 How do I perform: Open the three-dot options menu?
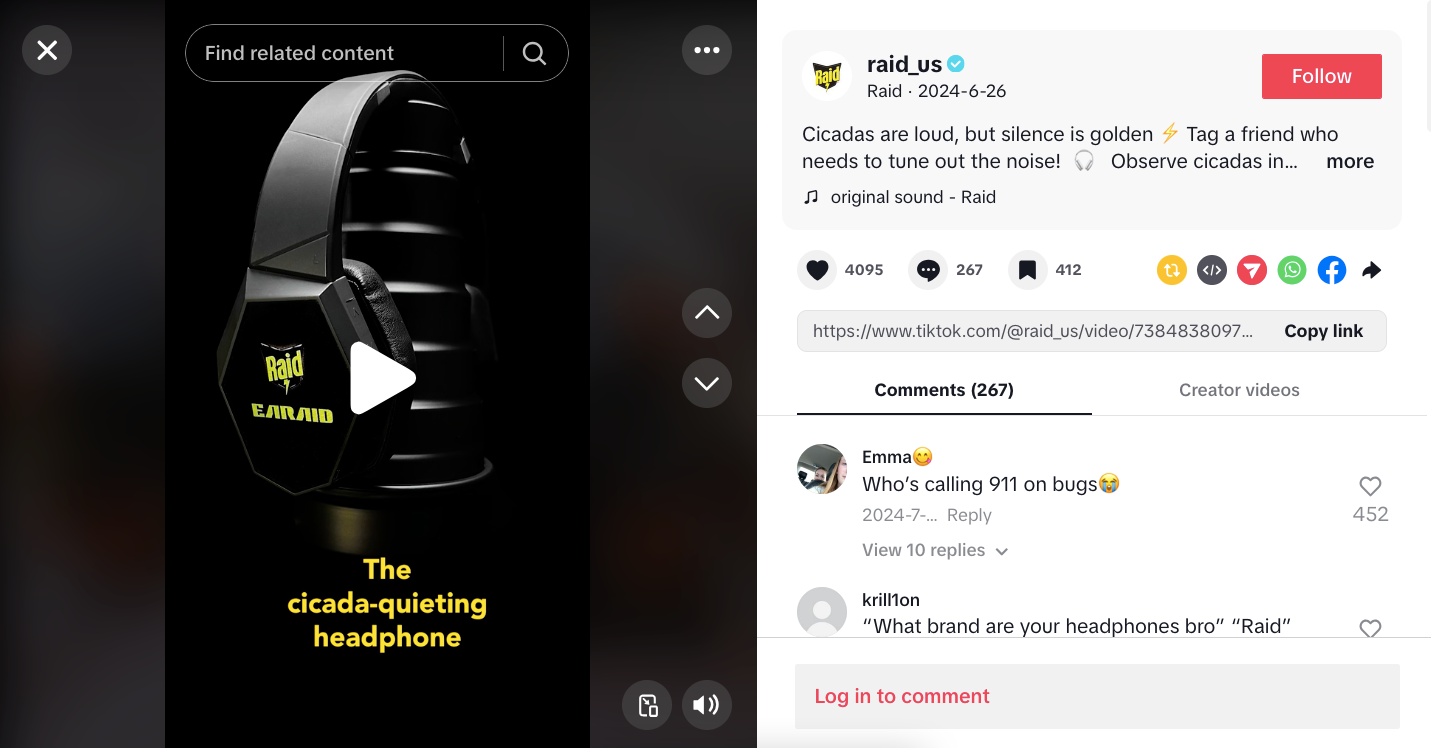point(707,50)
